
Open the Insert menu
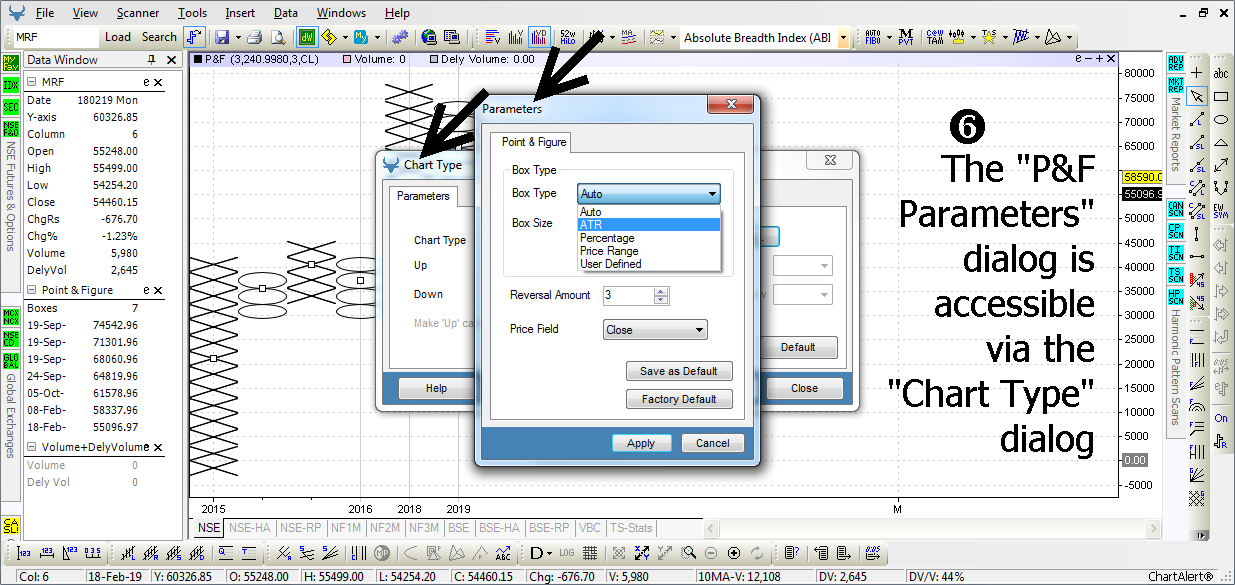pyautogui.click(x=240, y=13)
